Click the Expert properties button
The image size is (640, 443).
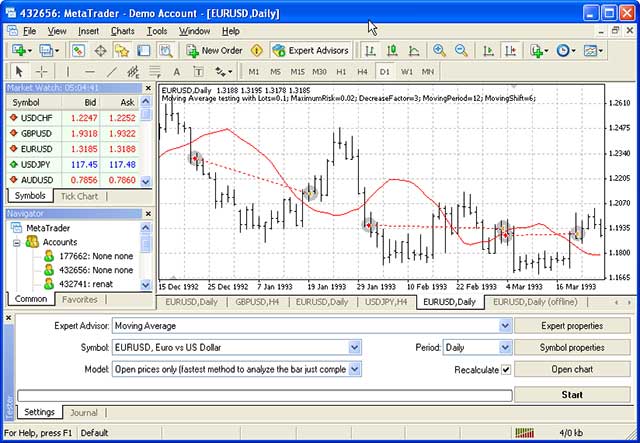point(571,325)
